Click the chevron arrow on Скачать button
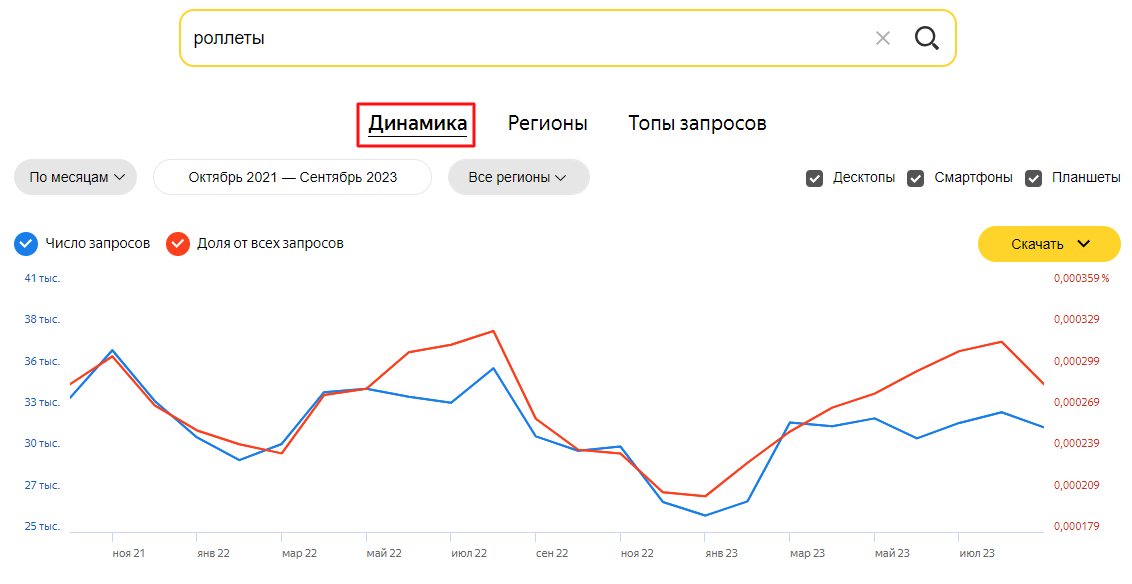 click(x=1084, y=244)
